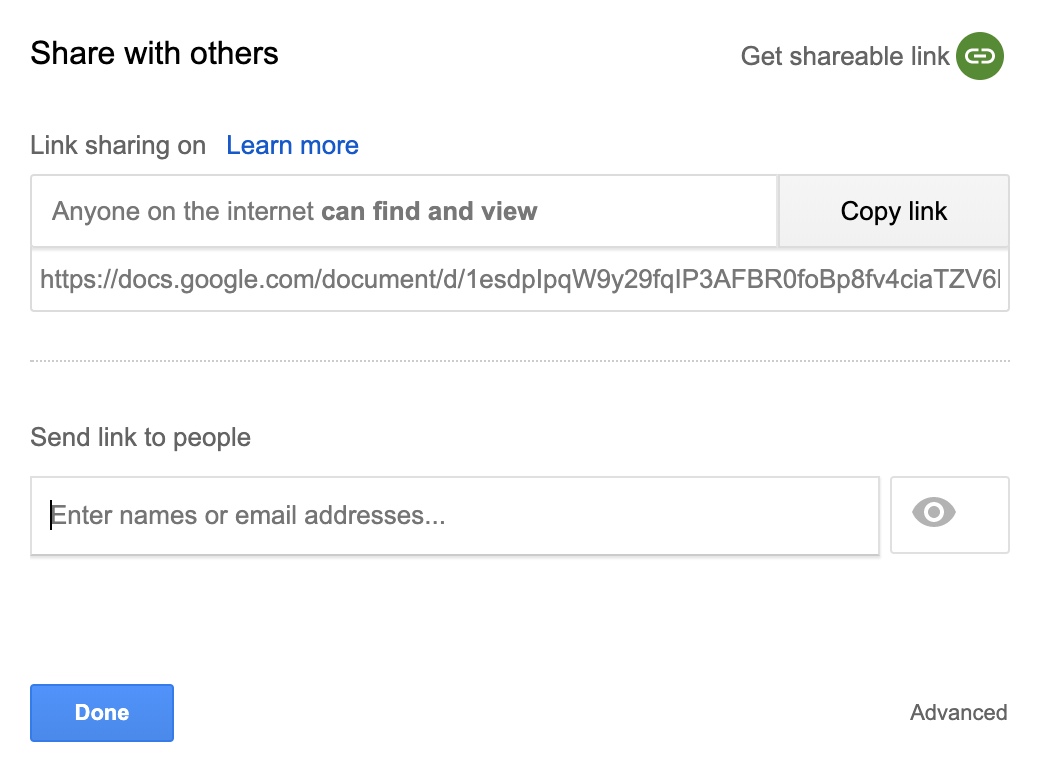Open the permission box beside the email field

click(x=950, y=514)
